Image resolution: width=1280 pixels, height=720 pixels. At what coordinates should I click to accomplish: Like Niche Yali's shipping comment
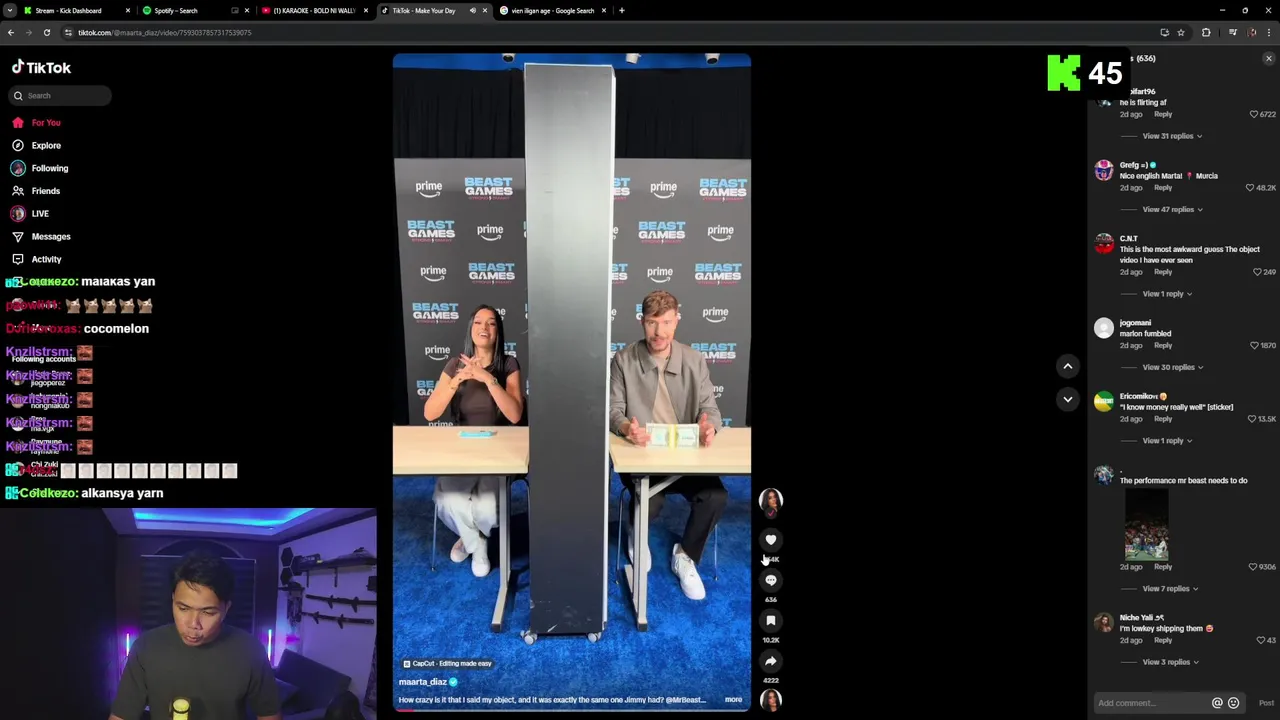click(1260, 640)
